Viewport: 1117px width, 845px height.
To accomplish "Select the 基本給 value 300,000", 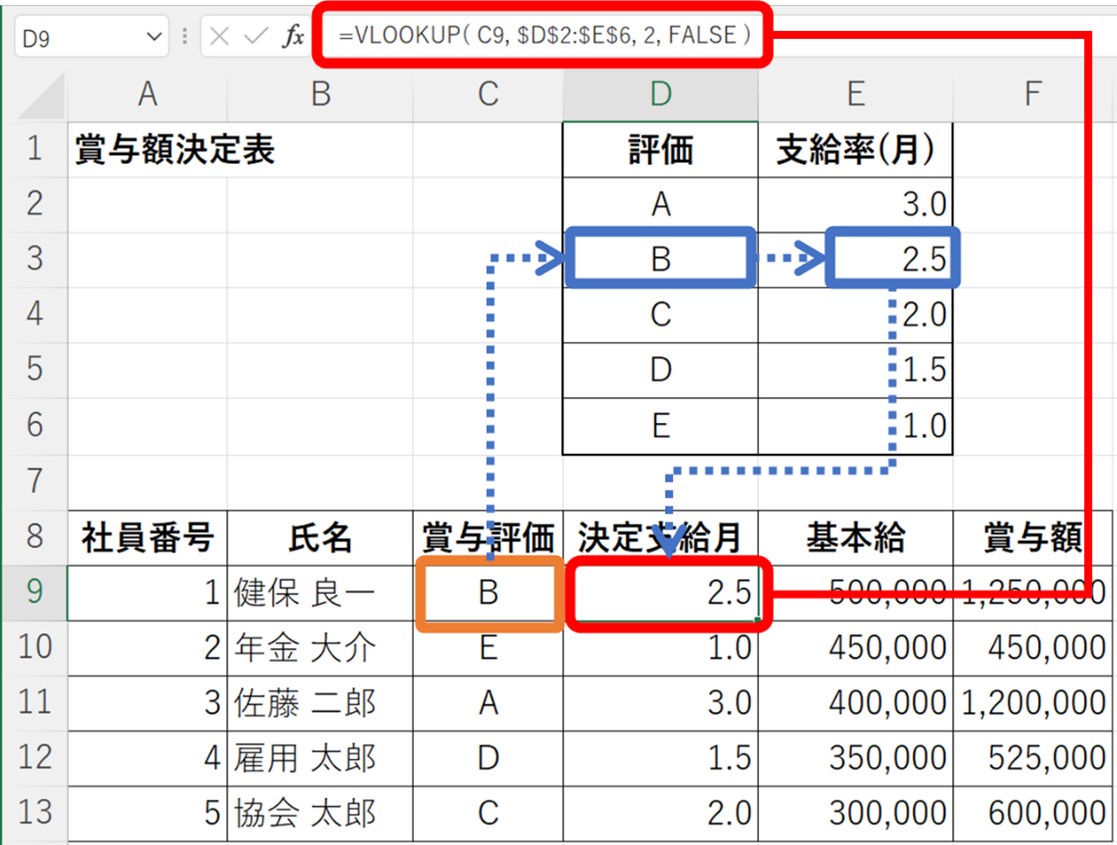I will click(855, 813).
